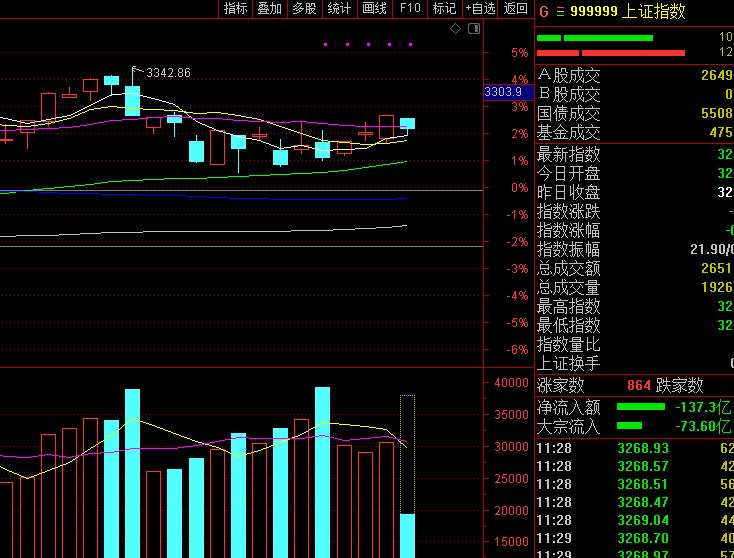Image resolution: width=734 pixels, height=558 pixels.
Task: Click the 统计 statistics button
Action: [339, 8]
